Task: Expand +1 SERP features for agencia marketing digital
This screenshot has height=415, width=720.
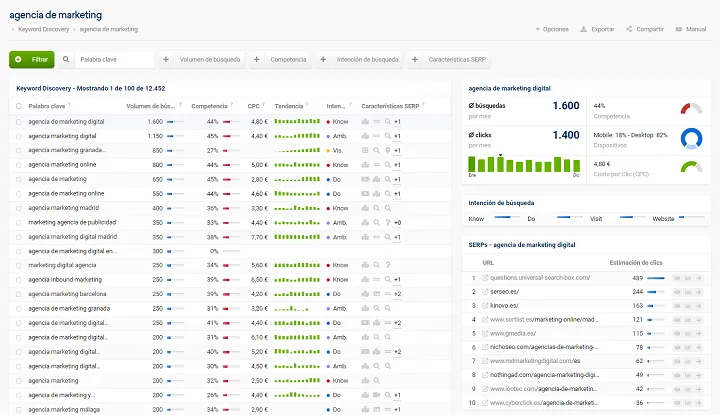Action: tap(397, 136)
